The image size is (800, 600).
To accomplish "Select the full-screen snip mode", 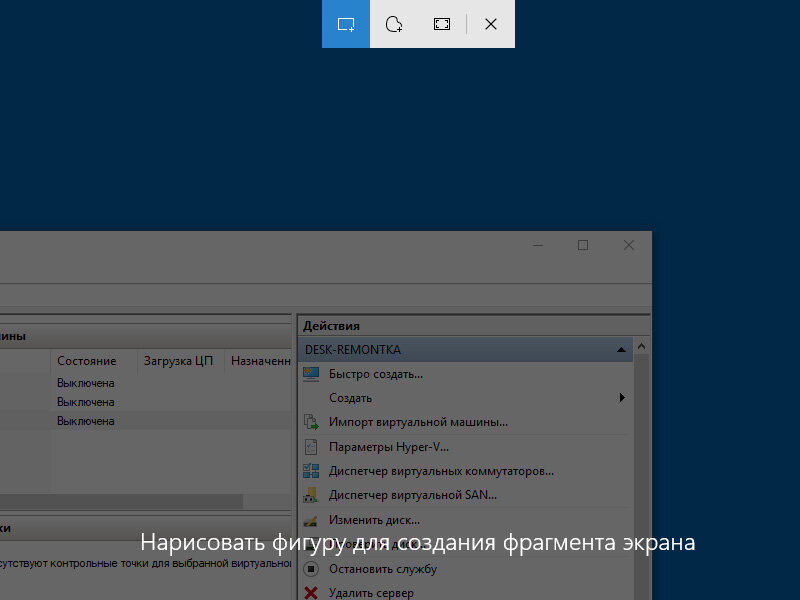I will click(441, 25).
